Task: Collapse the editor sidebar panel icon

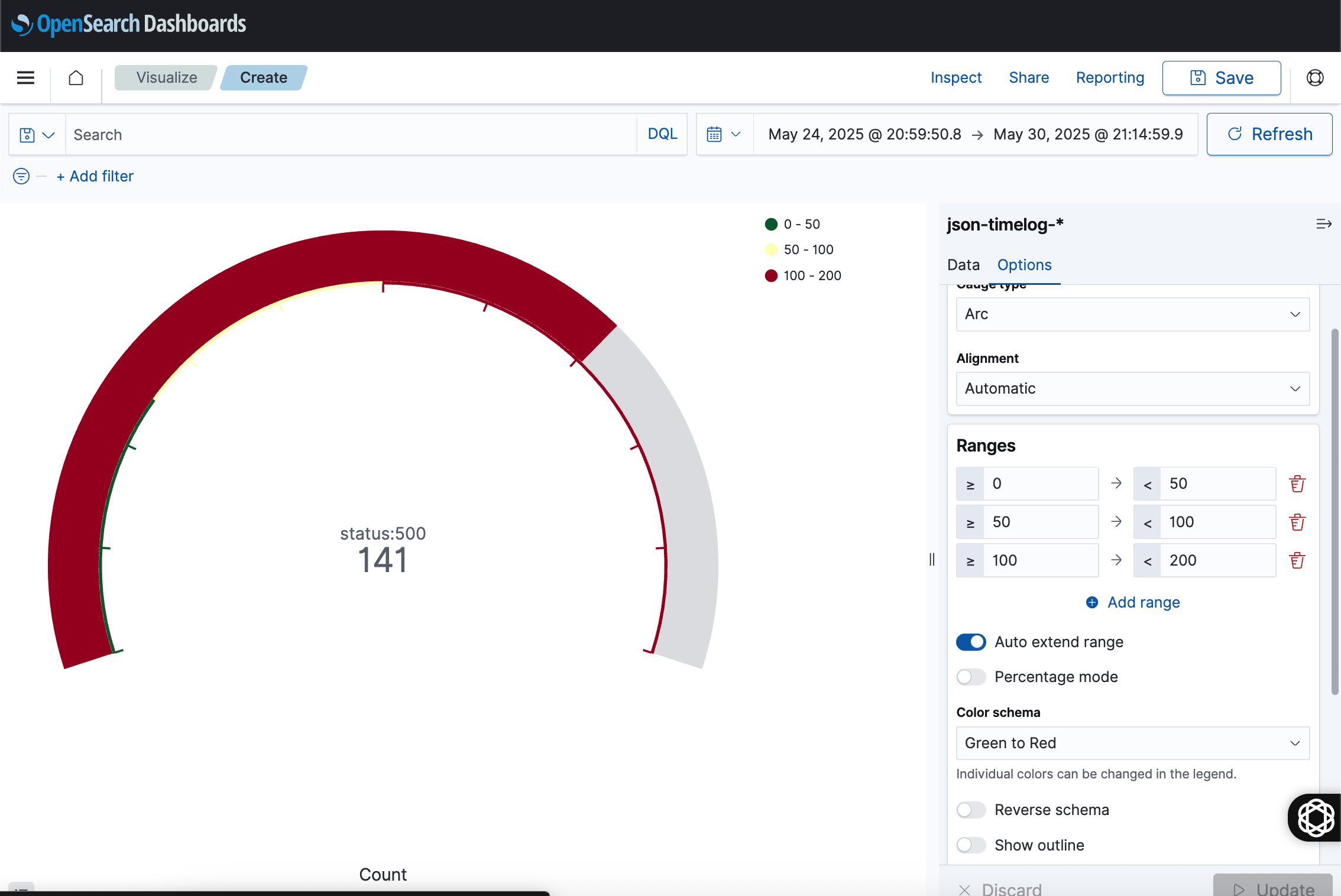Action: [1323, 224]
